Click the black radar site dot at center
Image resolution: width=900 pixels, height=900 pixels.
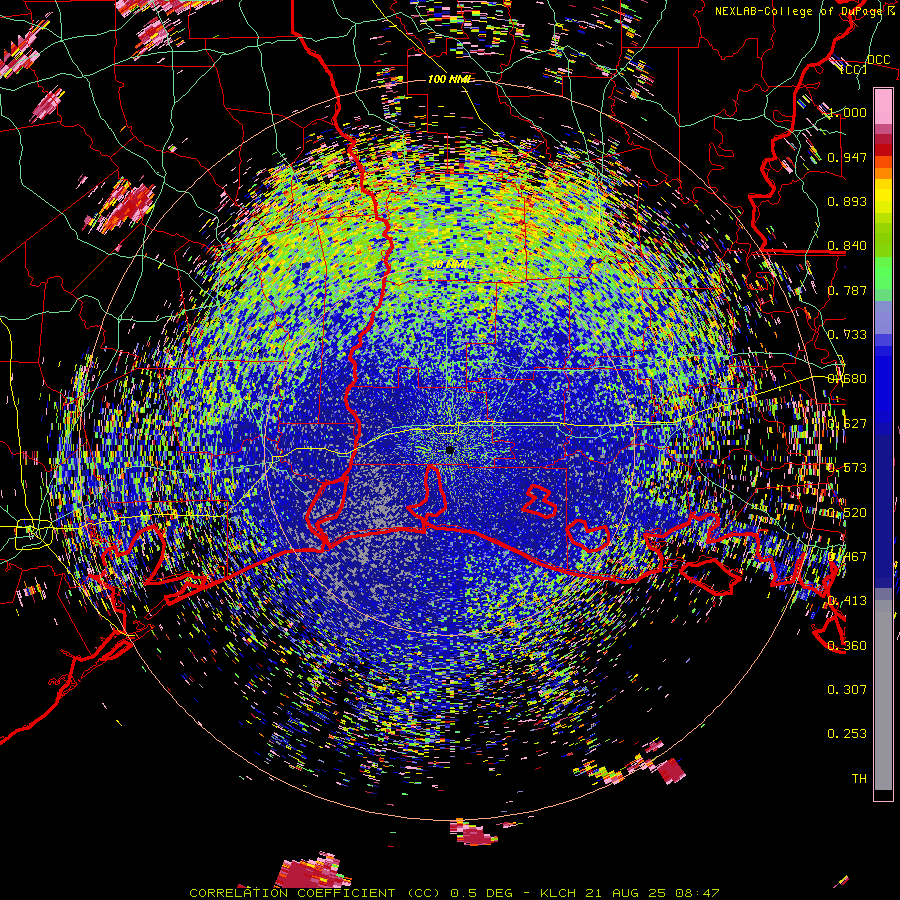[x=450, y=450]
